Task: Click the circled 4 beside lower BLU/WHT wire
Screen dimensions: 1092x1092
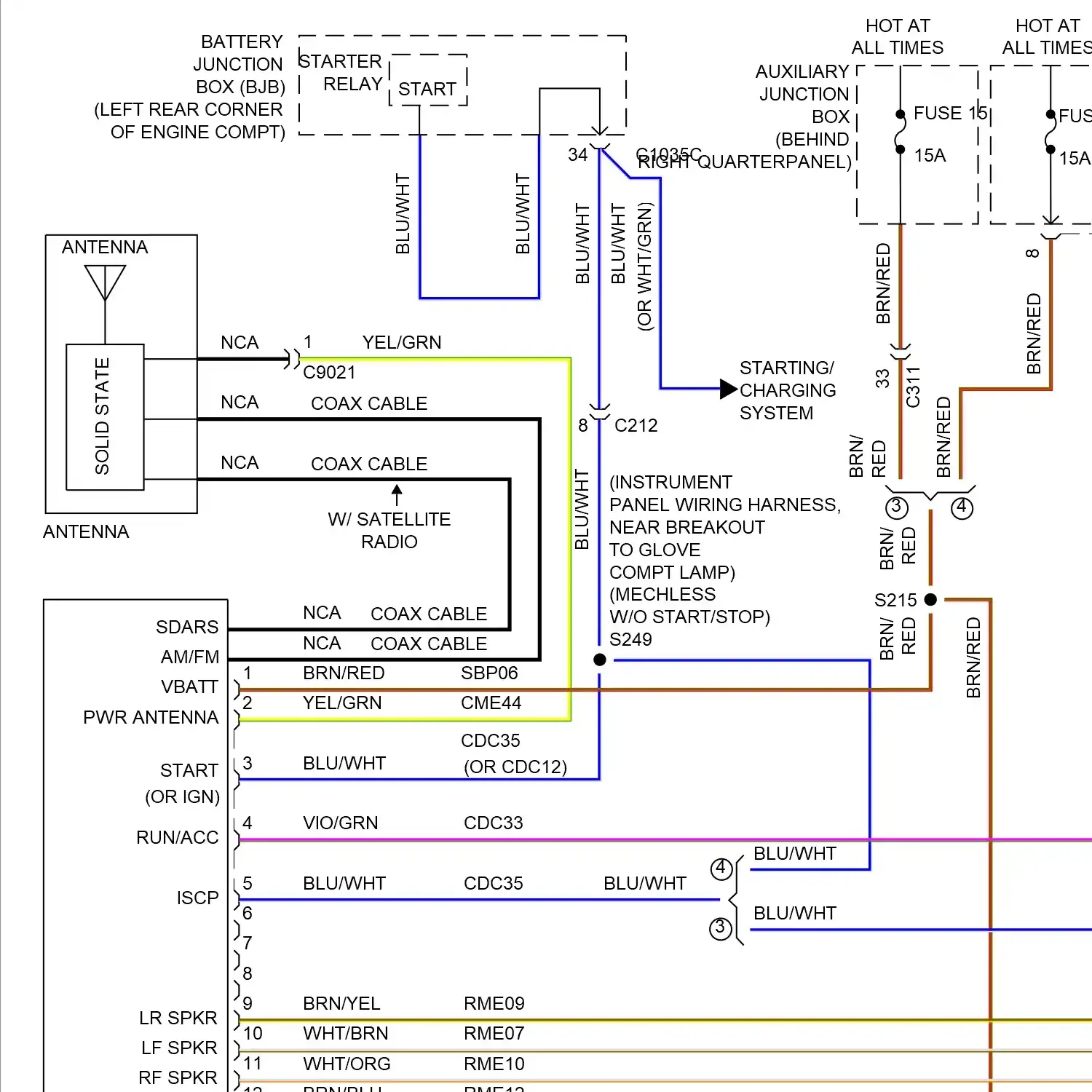Action: pos(721,869)
